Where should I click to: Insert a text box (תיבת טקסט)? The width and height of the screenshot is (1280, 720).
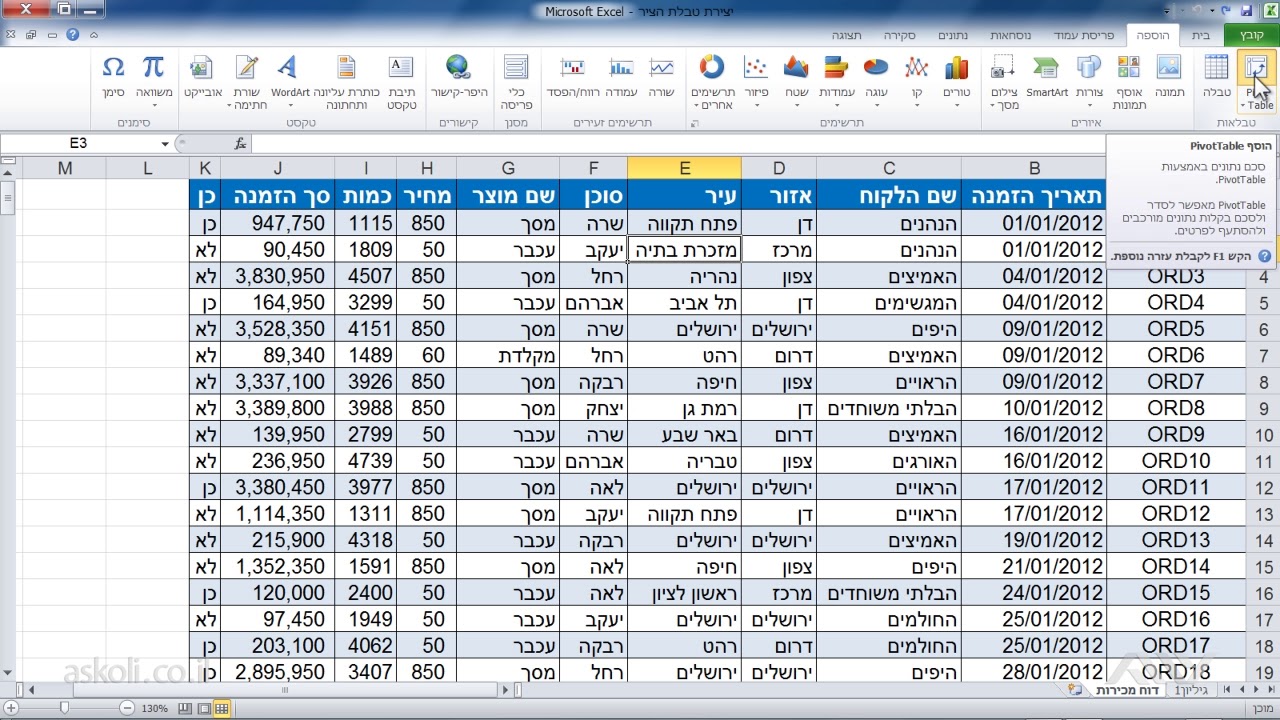tap(401, 80)
